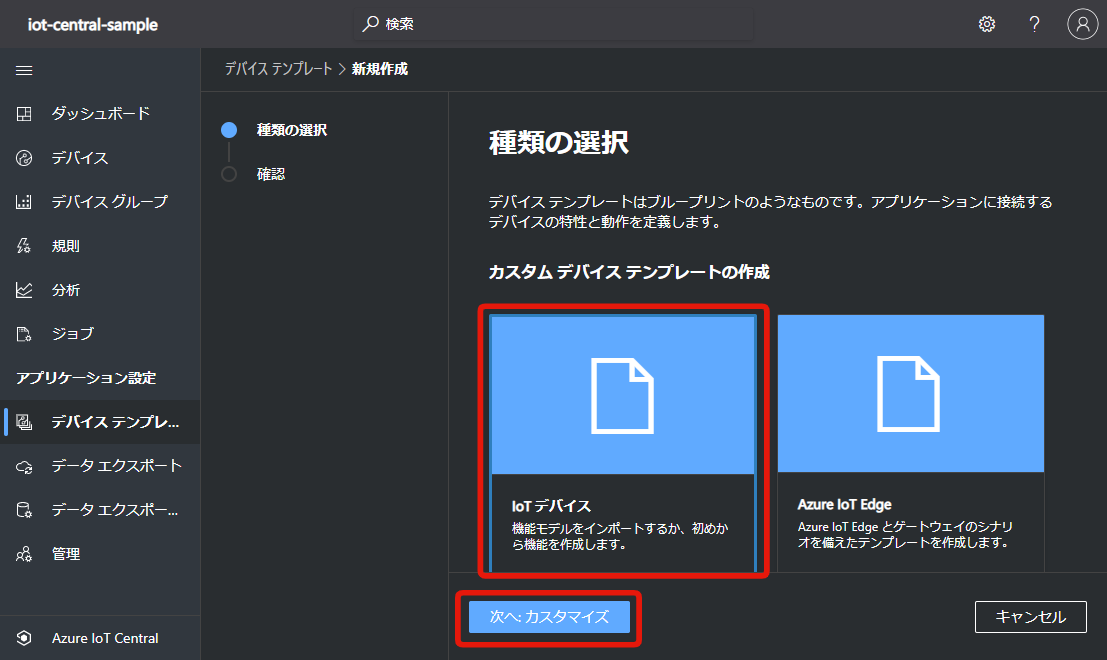Open 分析 in the sidebar
Image resolution: width=1107 pixels, height=660 pixels.
coord(100,290)
